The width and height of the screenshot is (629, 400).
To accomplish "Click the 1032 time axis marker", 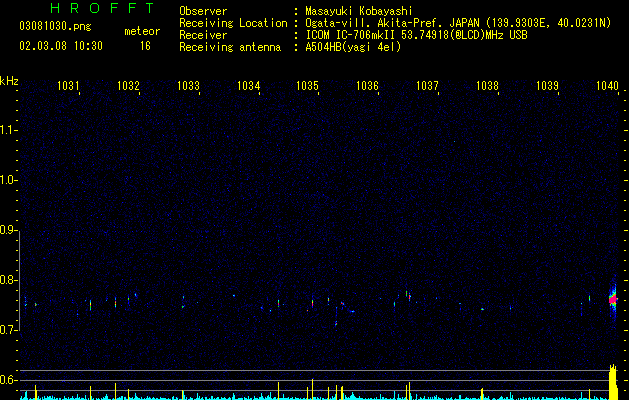I will coord(128,85).
